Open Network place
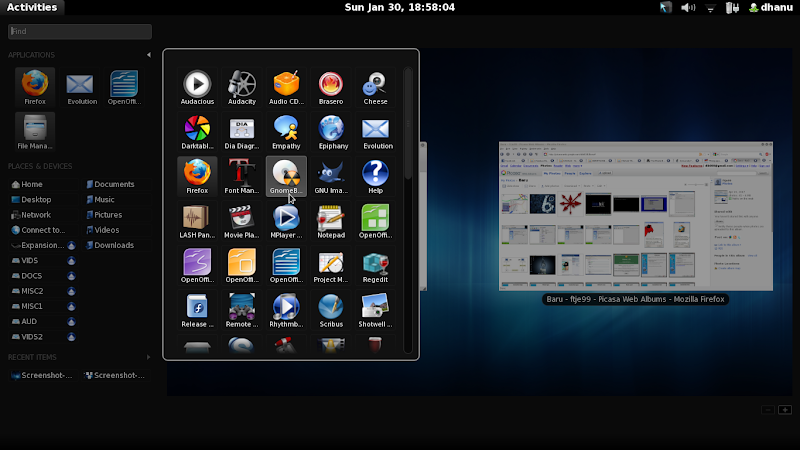The width and height of the screenshot is (800, 450). pyautogui.click(x=31, y=215)
